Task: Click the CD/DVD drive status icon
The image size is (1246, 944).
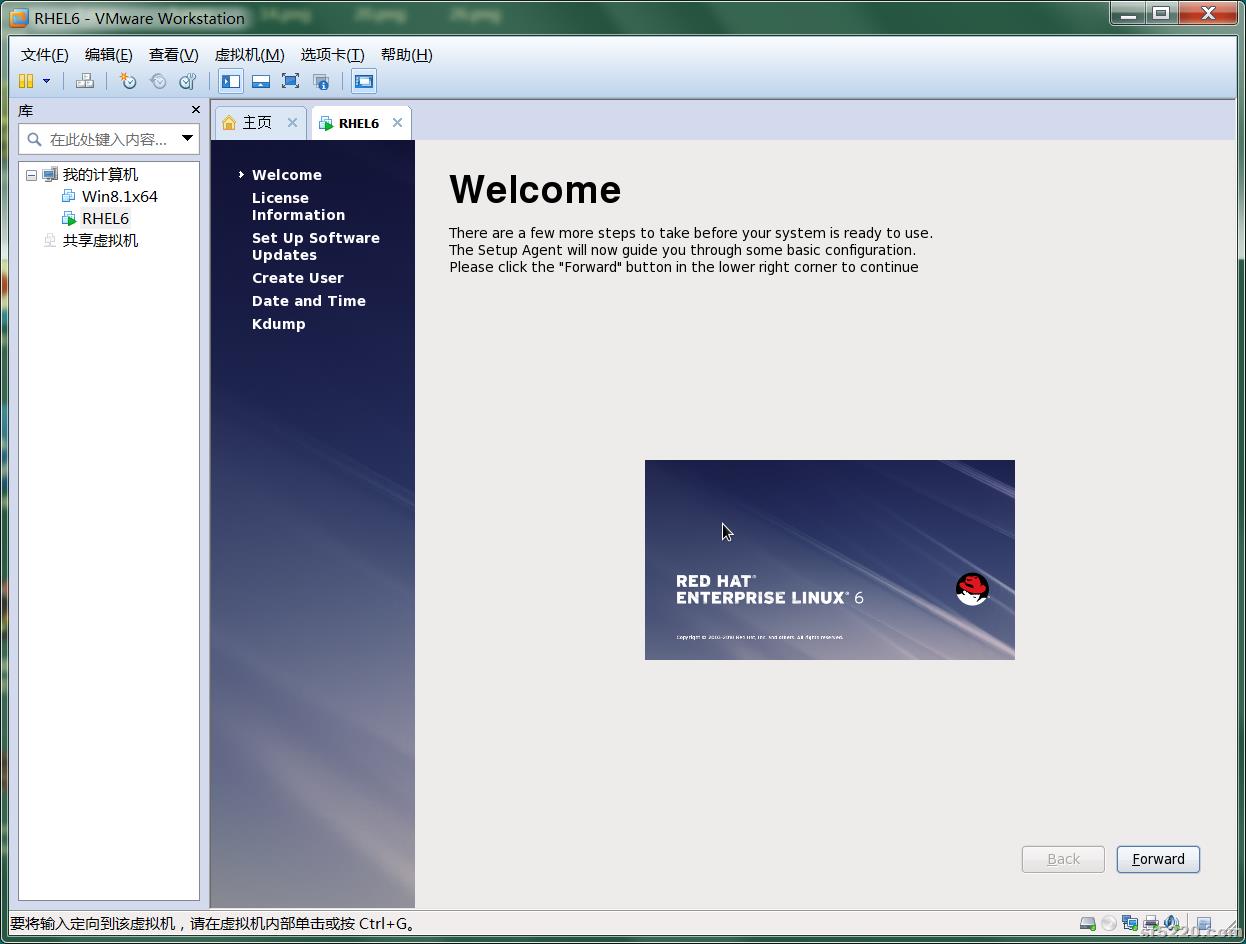Action: pos(1109,923)
